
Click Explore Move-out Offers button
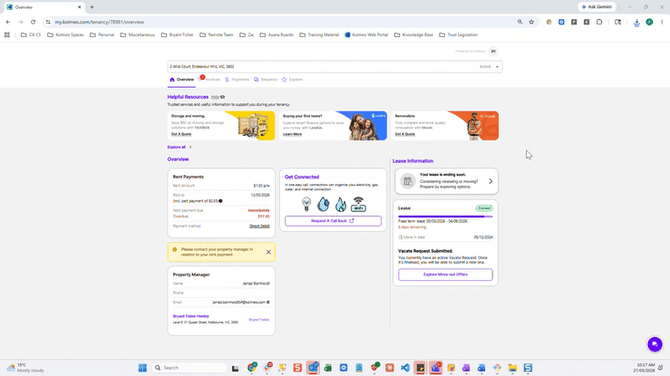point(445,274)
